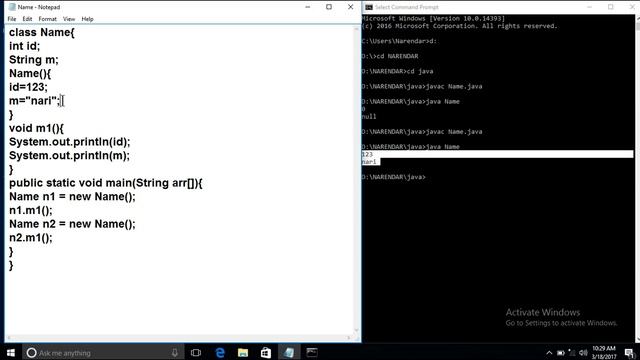Viewport: 640px width, 360px height.
Task: Click the 'null' output in Command Prompt
Action: tap(369, 116)
